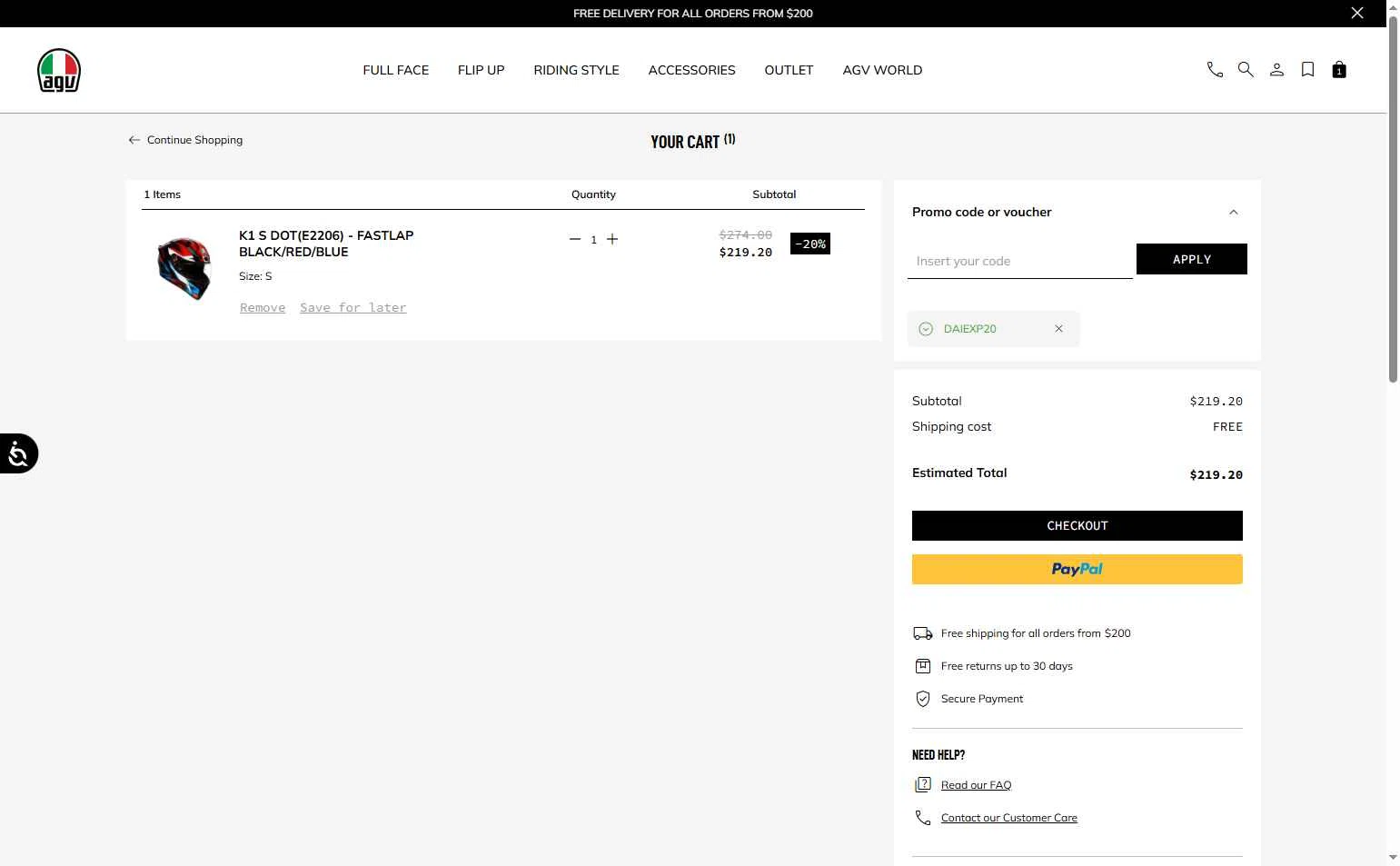This screenshot has width=1400, height=866.
Task: Click the Estimated Total amount $219.20
Action: point(1216,474)
